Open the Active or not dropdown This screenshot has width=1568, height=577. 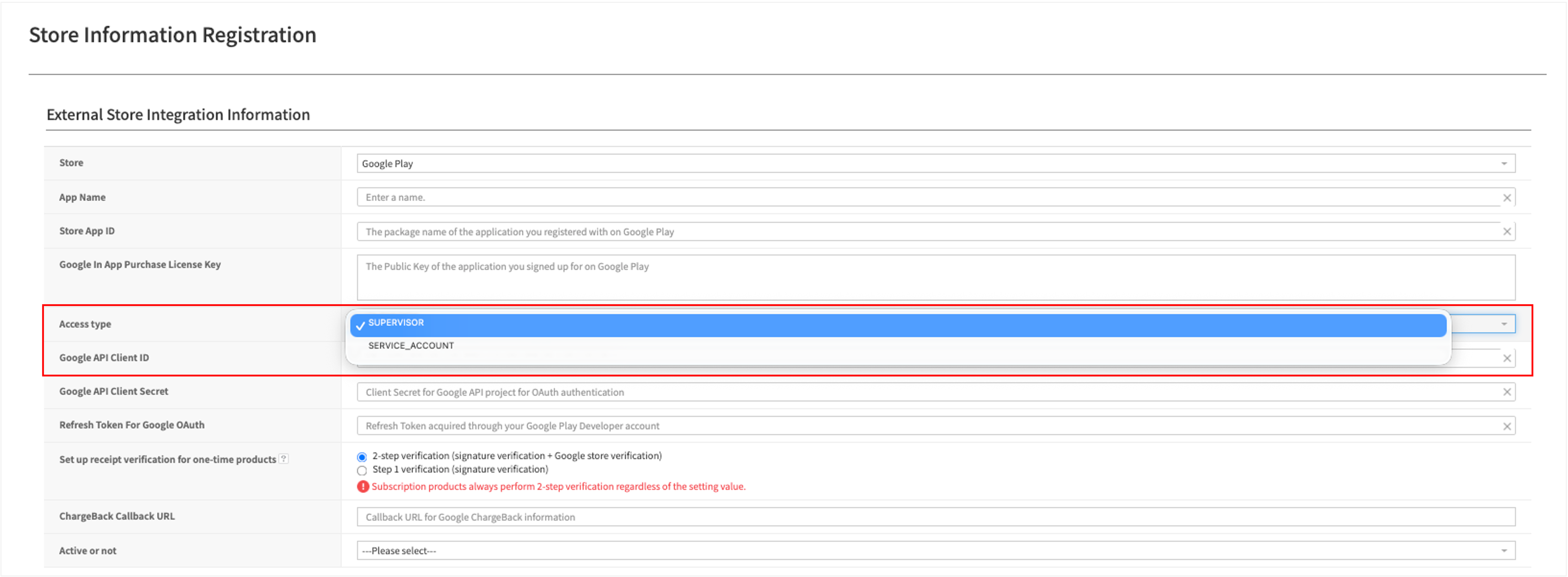[x=936, y=551]
